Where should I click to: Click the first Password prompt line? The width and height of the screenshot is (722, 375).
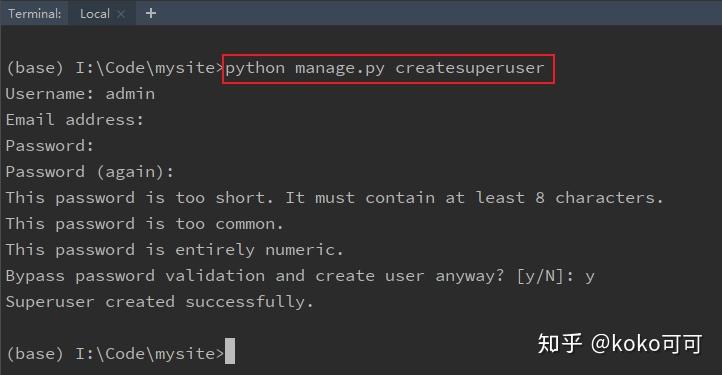click(x=50, y=146)
